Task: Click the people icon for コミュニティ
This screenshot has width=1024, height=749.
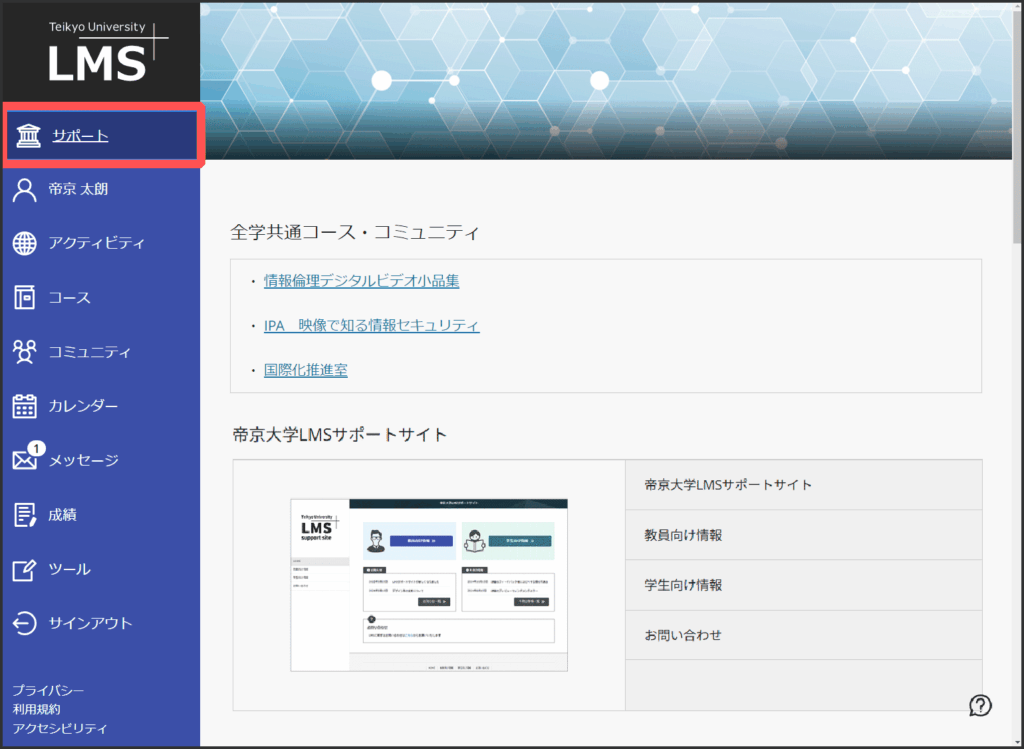Action: (x=25, y=352)
